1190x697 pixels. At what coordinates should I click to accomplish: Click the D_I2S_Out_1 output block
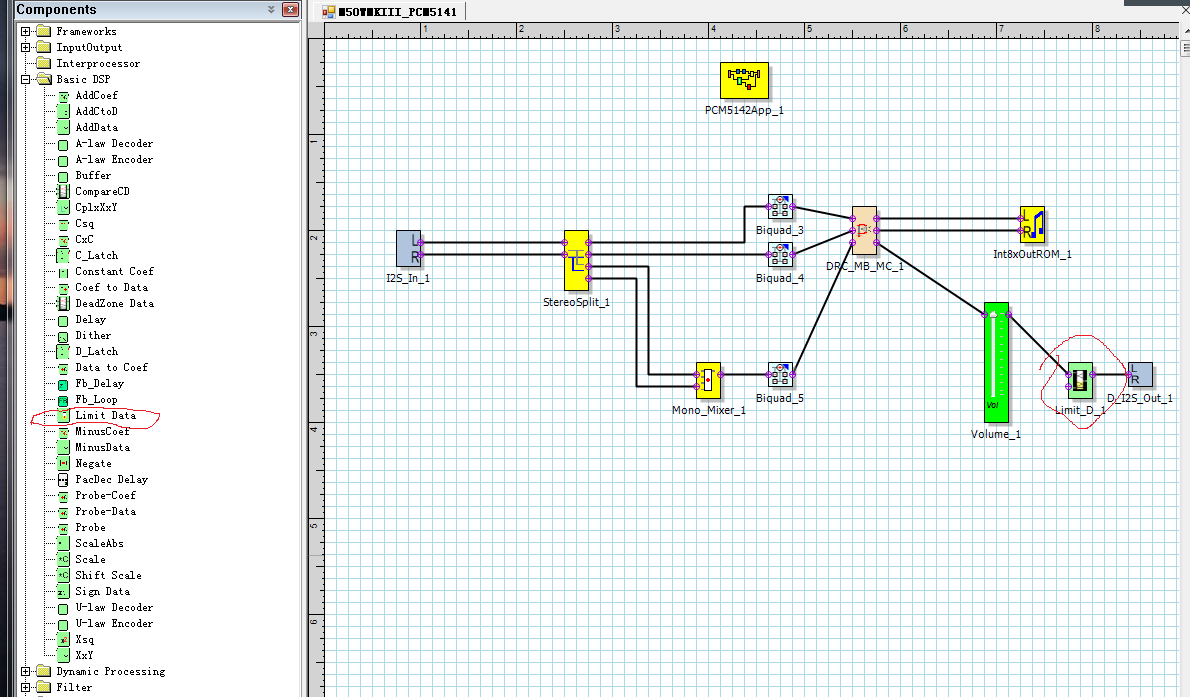click(x=1140, y=374)
